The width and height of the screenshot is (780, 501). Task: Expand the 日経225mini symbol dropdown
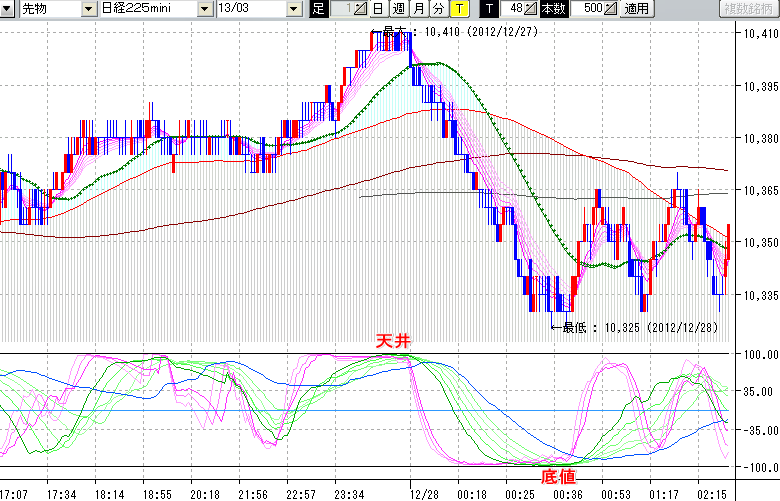click(x=205, y=9)
